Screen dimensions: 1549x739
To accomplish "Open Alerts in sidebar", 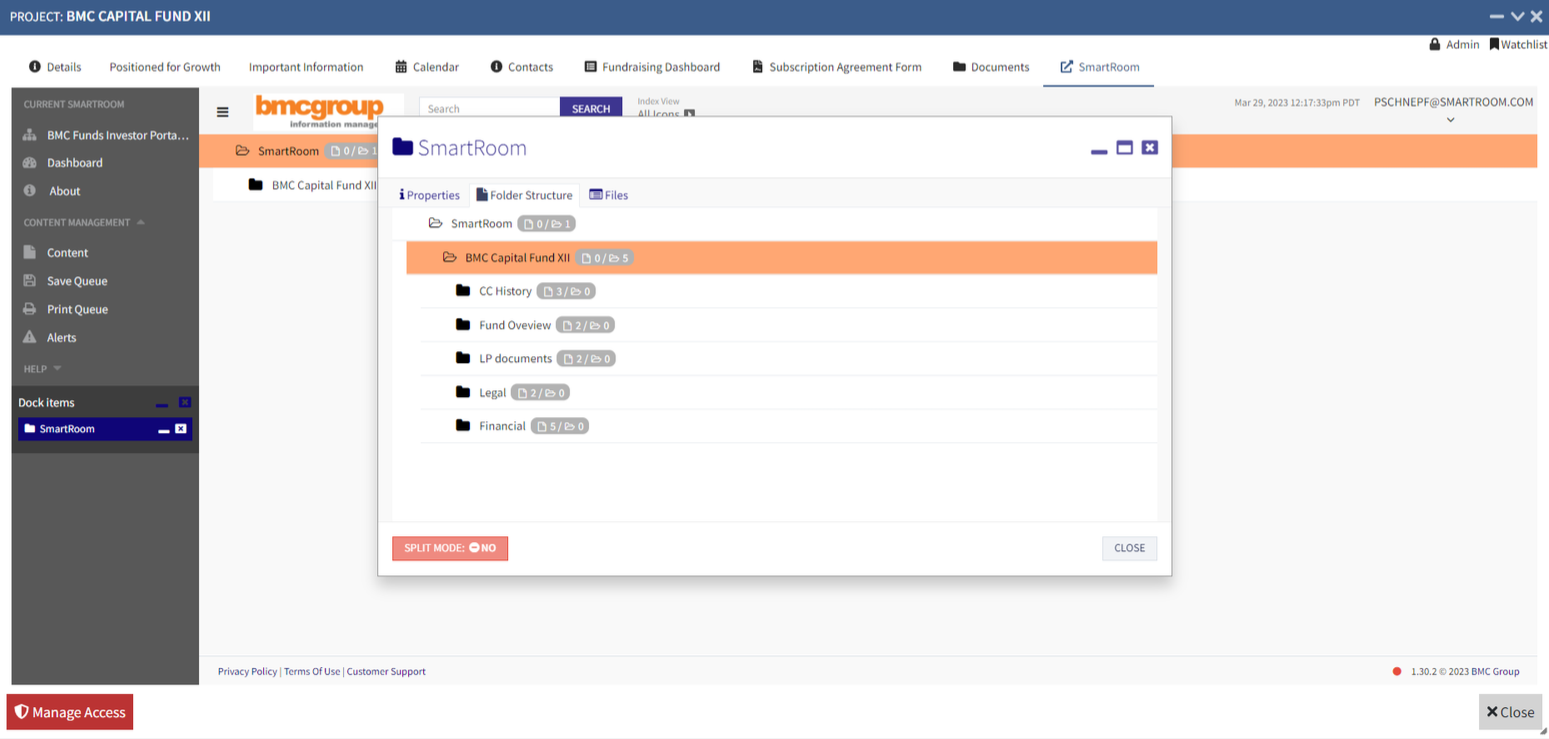I will (x=50, y=337).
